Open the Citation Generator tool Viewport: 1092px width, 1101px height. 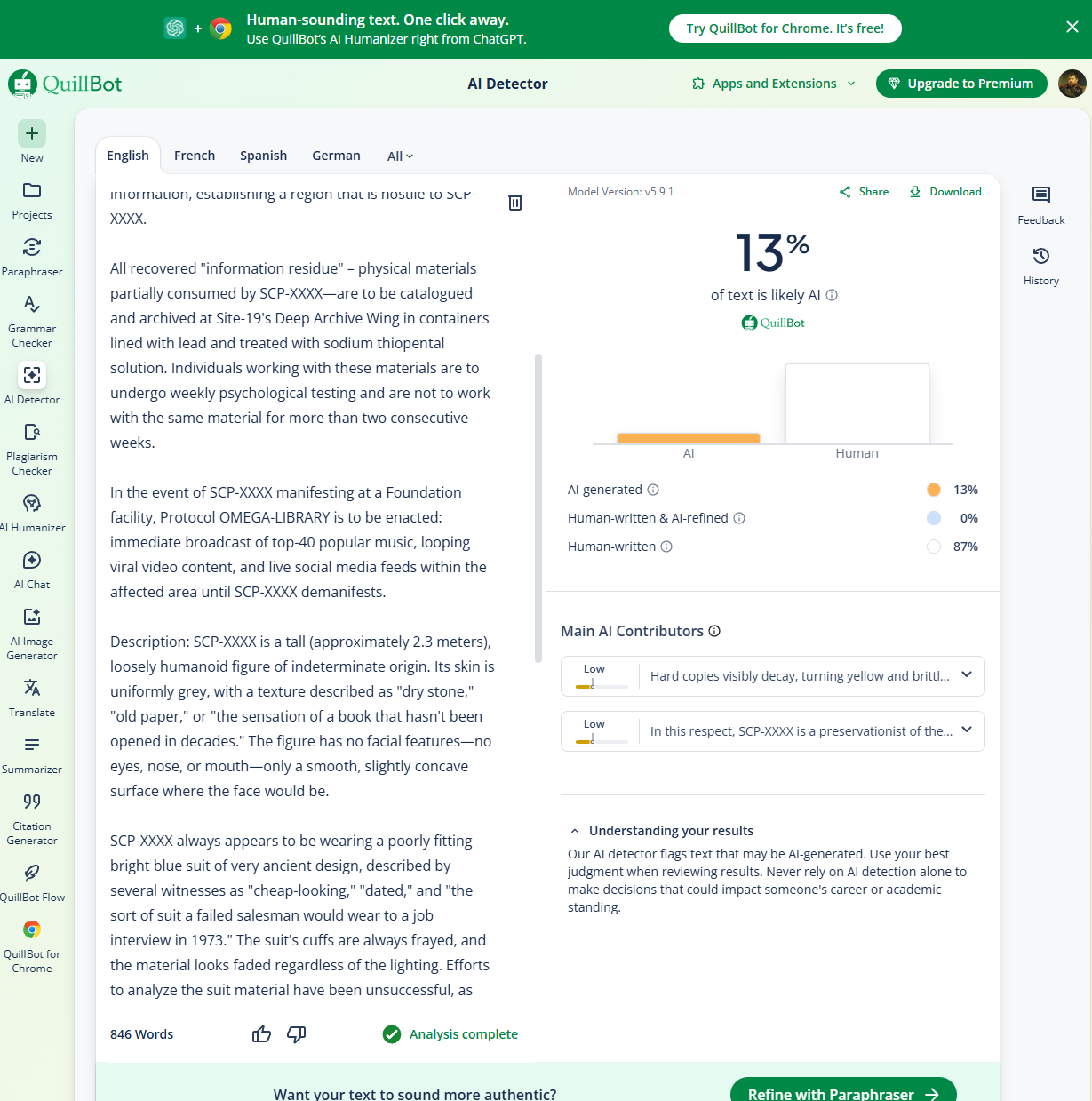click(32, 818)
